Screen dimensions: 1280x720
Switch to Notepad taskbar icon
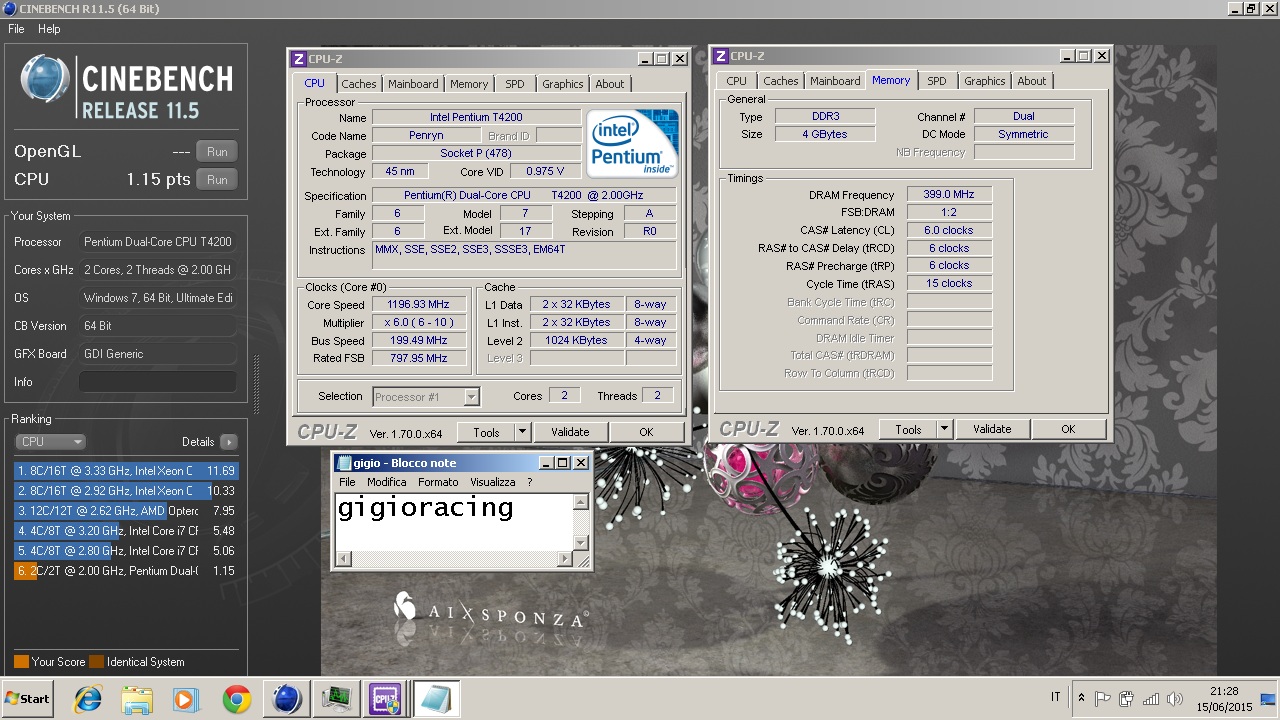pyautogui.click(x=435, y=699)
